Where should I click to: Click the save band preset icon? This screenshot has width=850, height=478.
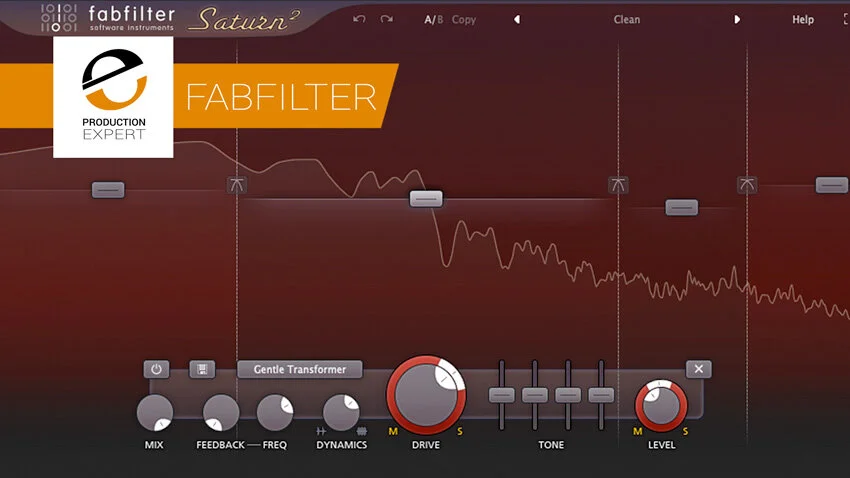pyautogui.click(x=202, y=369)
